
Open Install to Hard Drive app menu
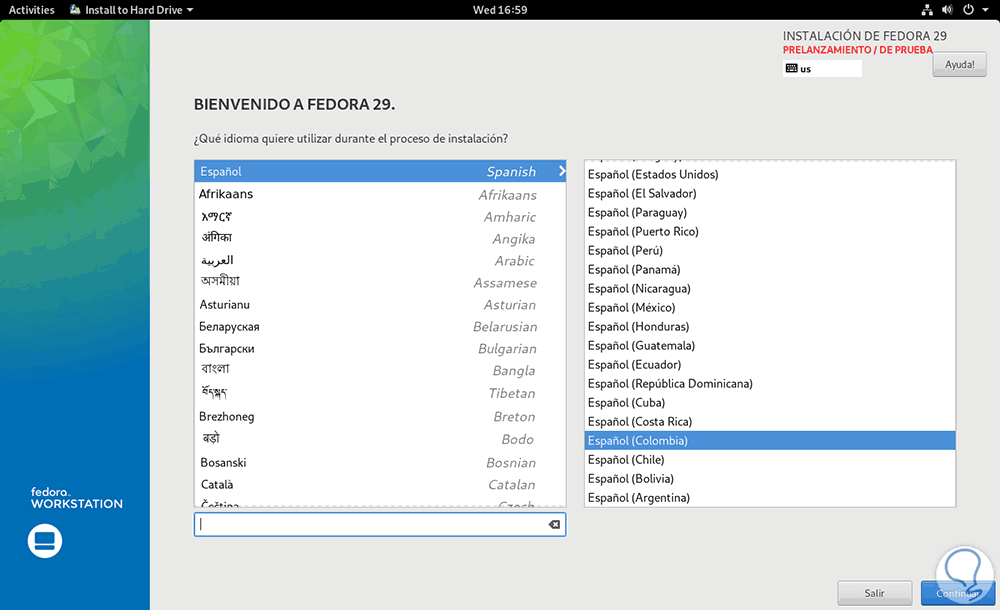(x=131, y=10)
